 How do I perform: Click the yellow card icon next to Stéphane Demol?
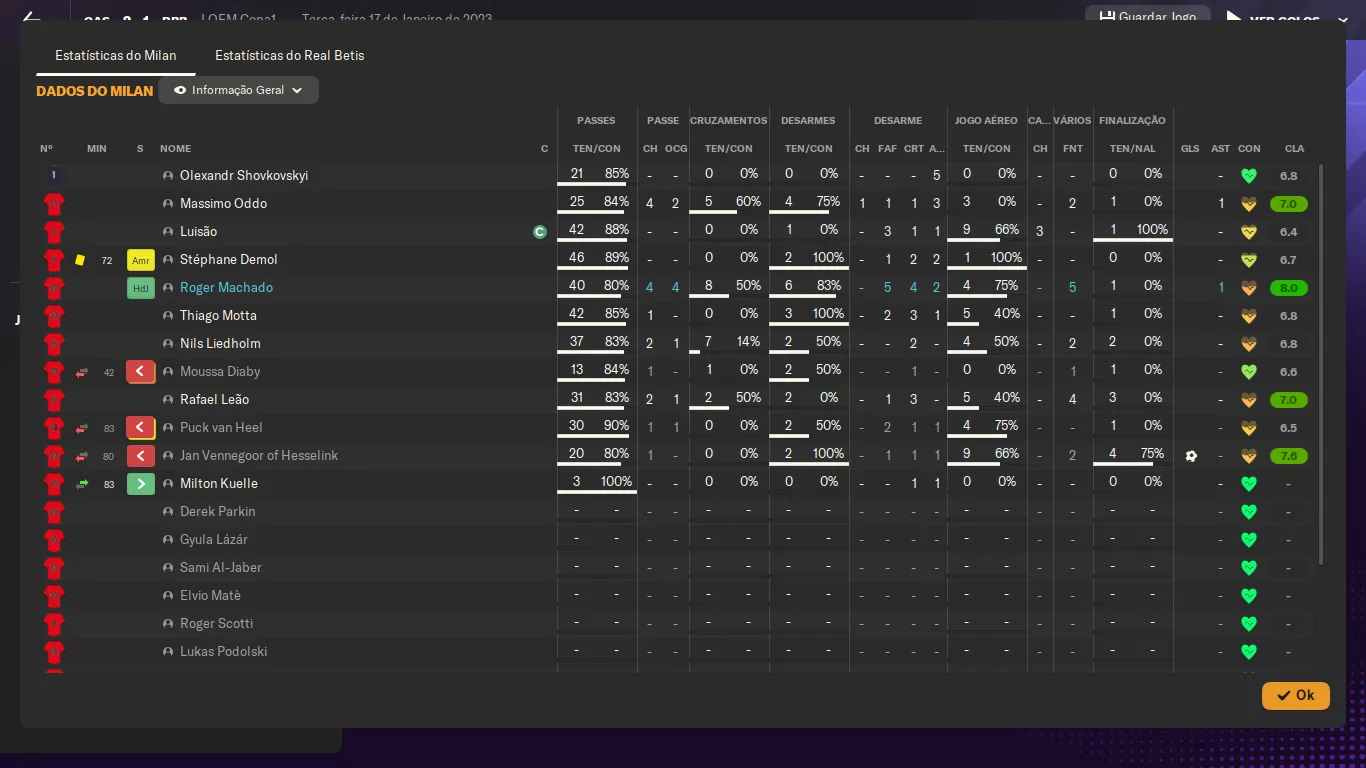80,260
